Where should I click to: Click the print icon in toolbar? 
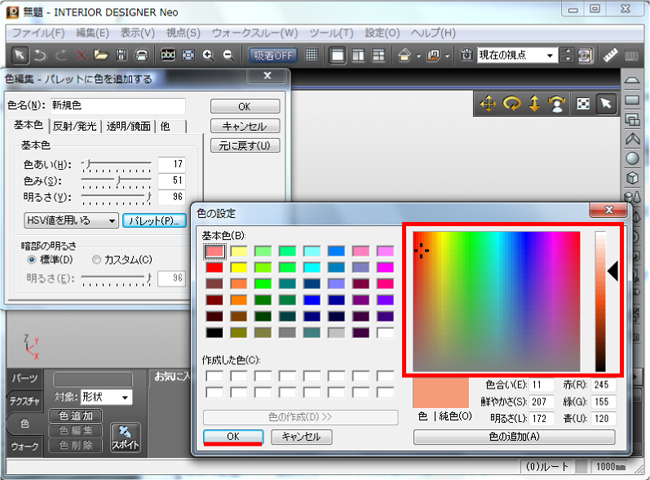142,55
